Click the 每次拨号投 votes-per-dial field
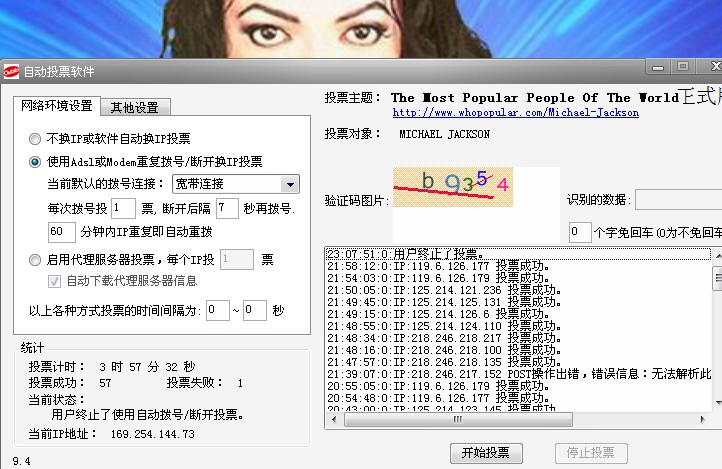The width and height of the screenshot is (722, 469). (123, 208)
